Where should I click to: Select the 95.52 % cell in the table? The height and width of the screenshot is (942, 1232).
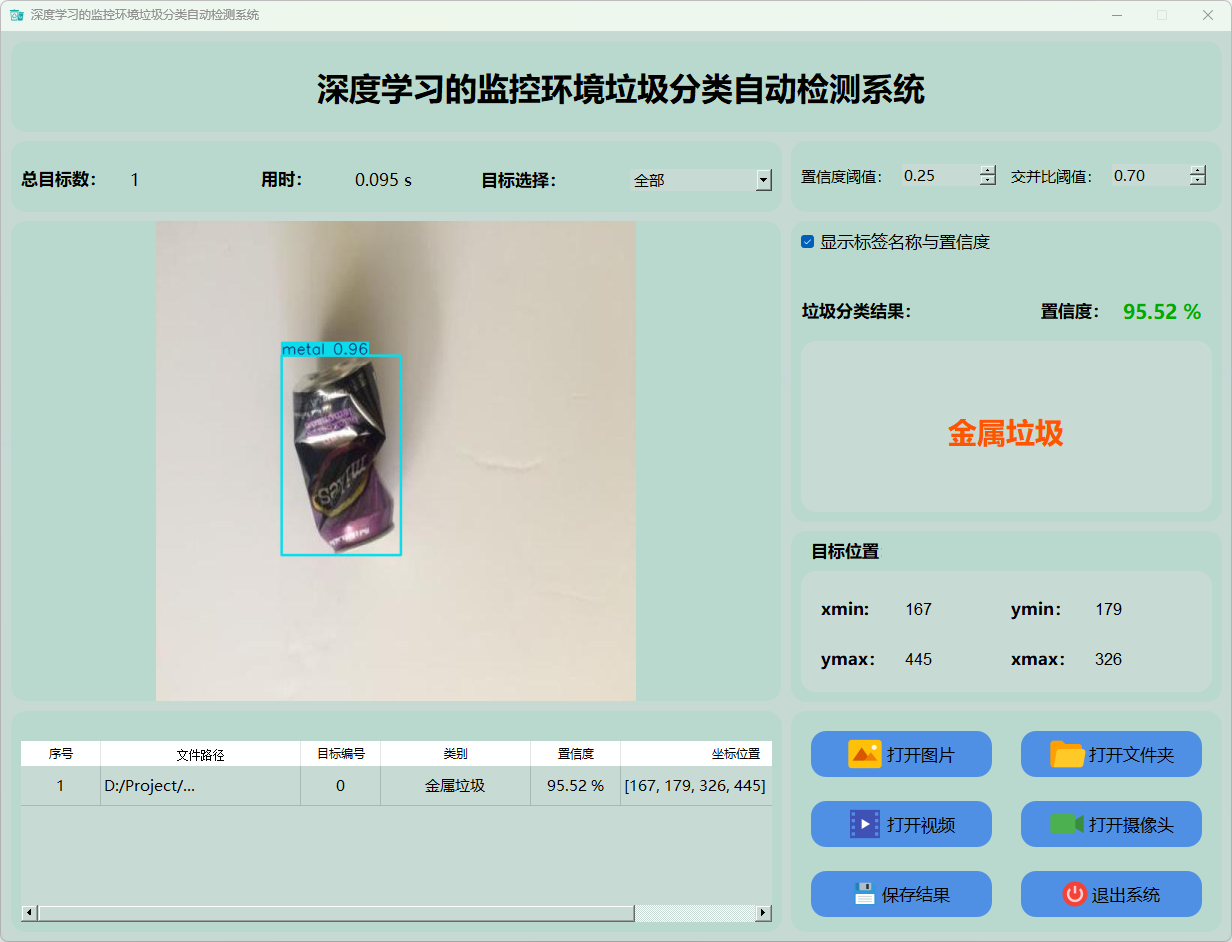pos(576,786)
